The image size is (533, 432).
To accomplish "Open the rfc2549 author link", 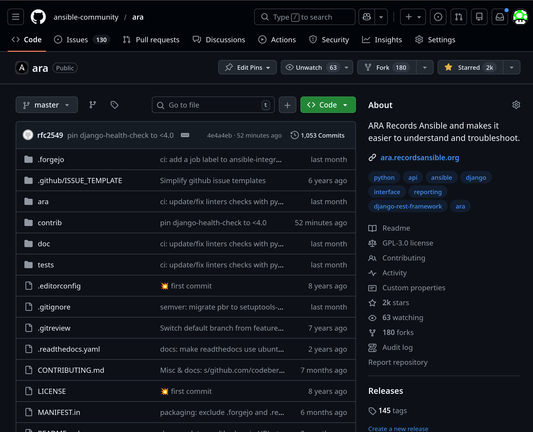I will click(50, 135).
